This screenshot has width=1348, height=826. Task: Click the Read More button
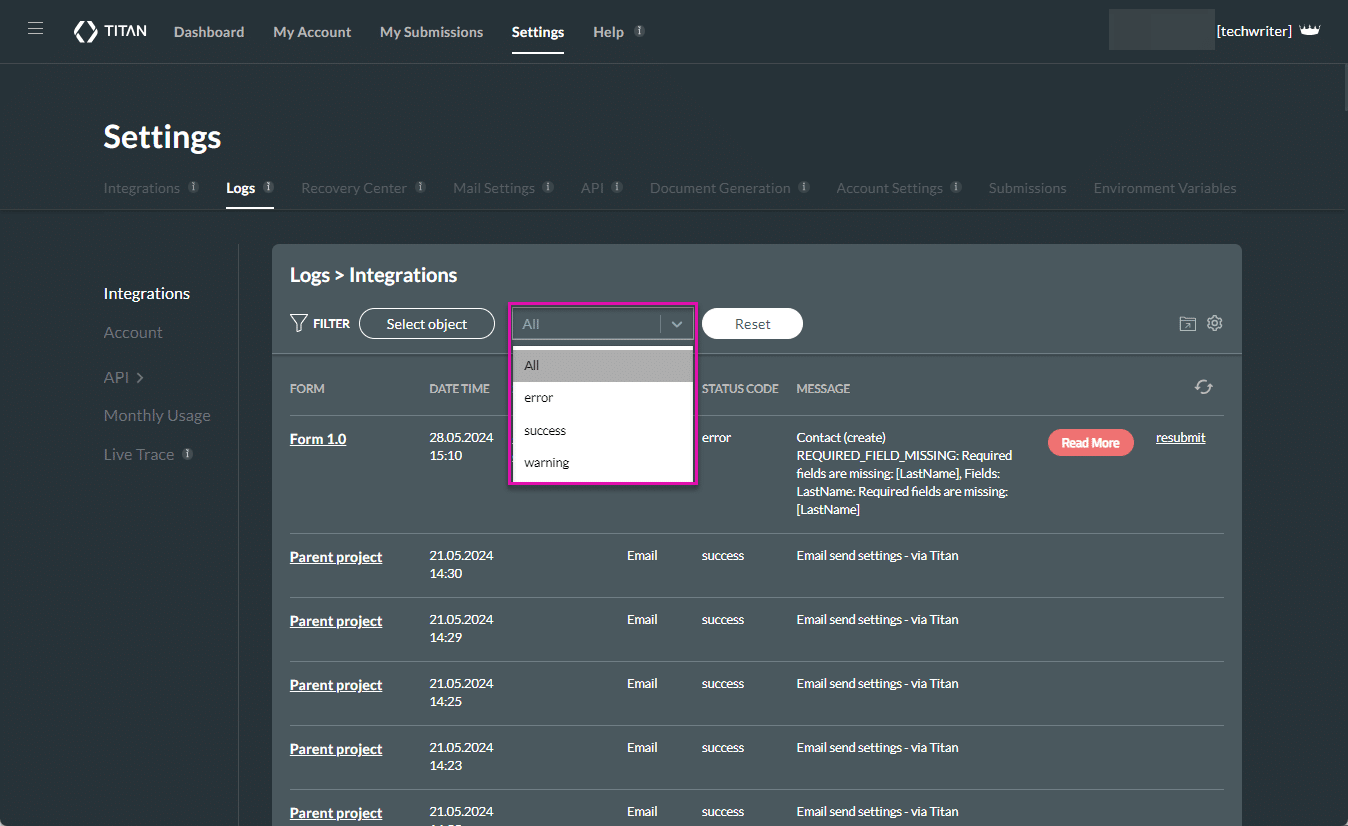point(1090,443)
